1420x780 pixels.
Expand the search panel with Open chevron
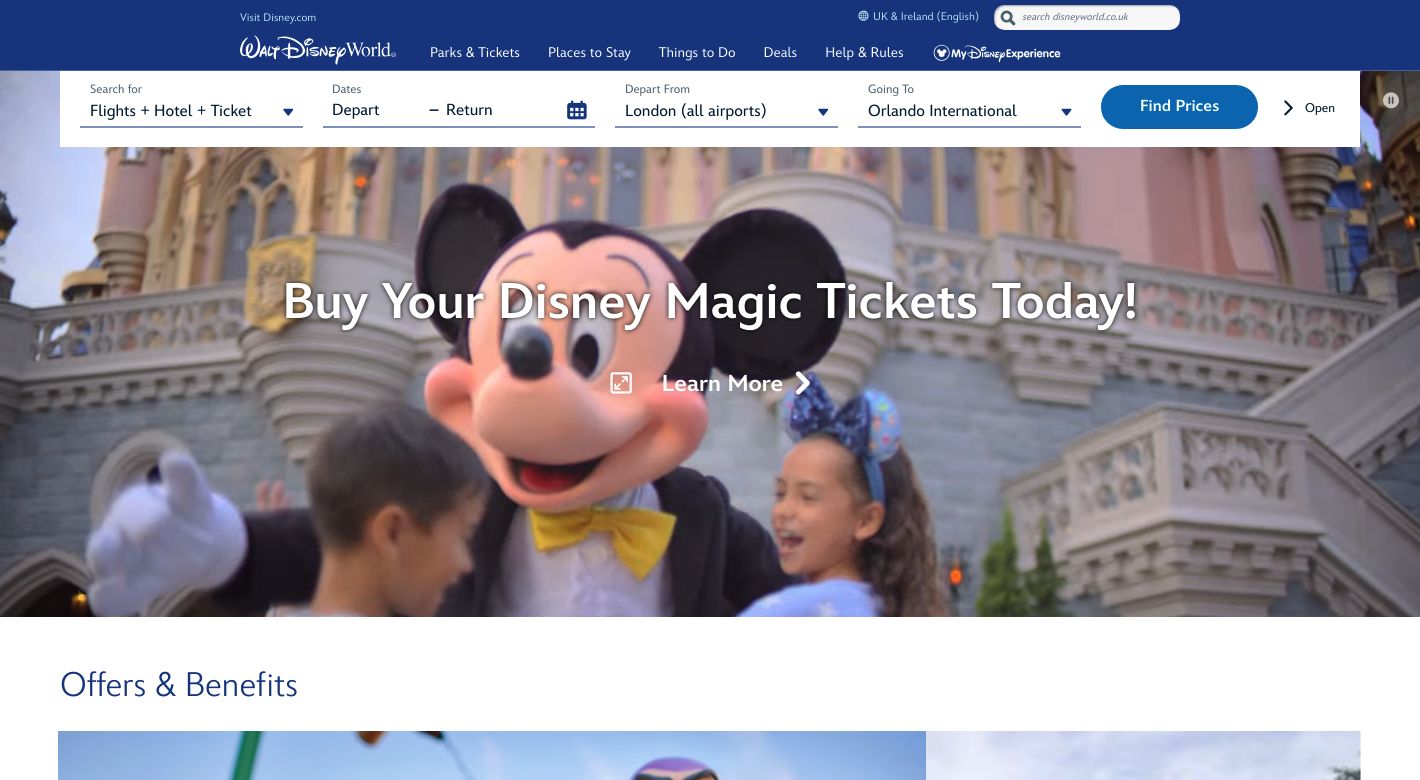[1308, 108]
